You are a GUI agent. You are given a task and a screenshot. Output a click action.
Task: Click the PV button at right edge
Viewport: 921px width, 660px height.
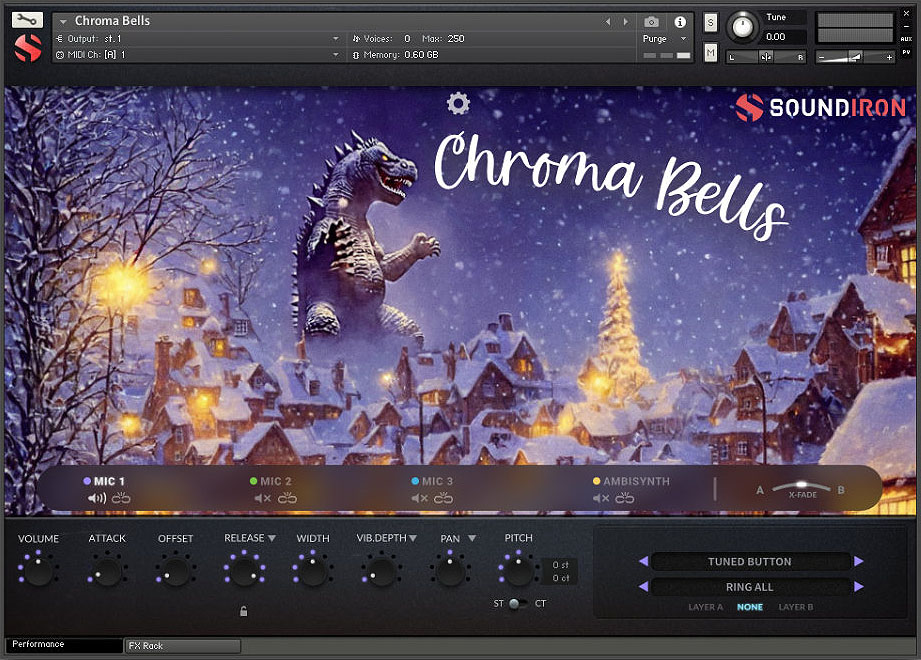click(x=906, y=52)
